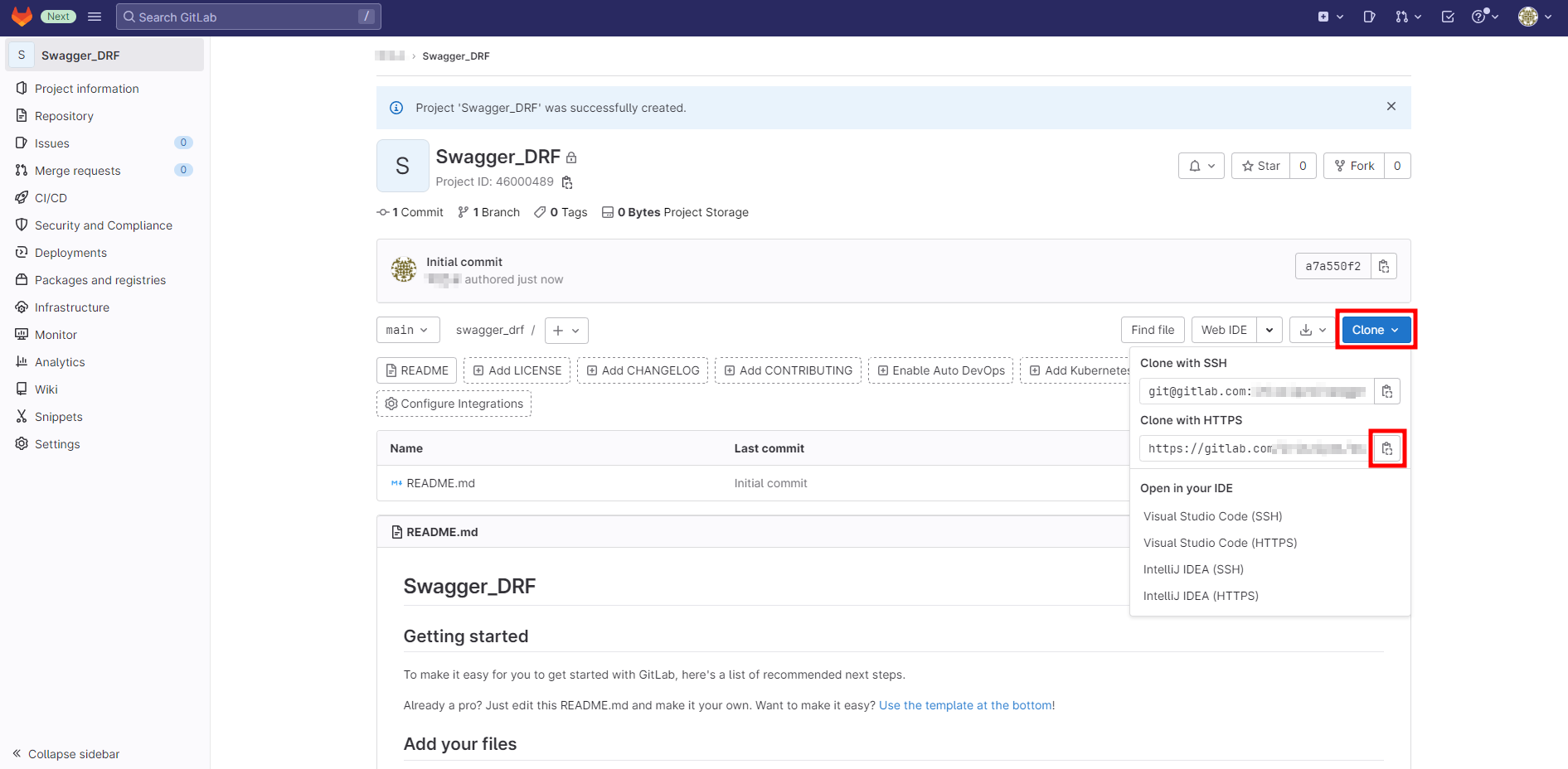Click the Snippets scissors icon
This screenshot has height=769, width=1568.
(x=22, y=416)
